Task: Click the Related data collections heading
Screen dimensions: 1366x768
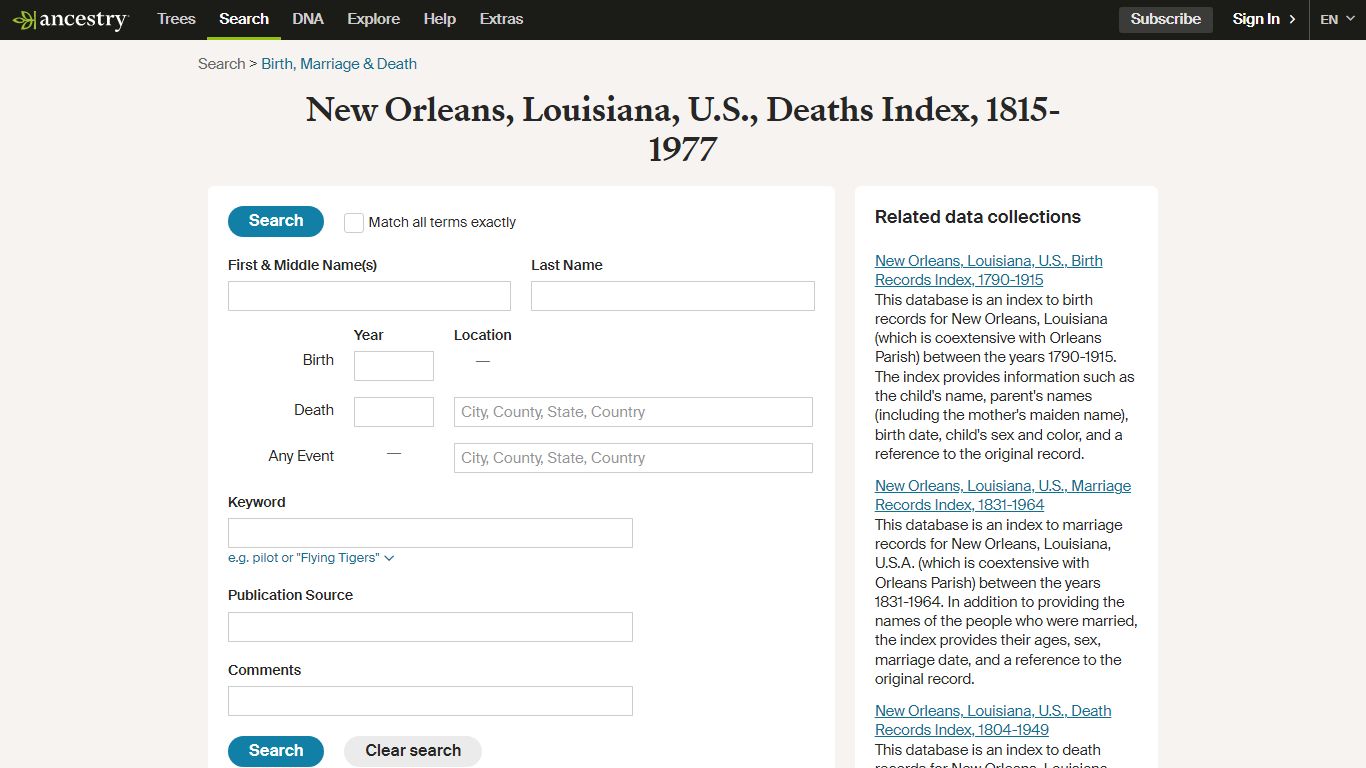Action: click(978, 217)
